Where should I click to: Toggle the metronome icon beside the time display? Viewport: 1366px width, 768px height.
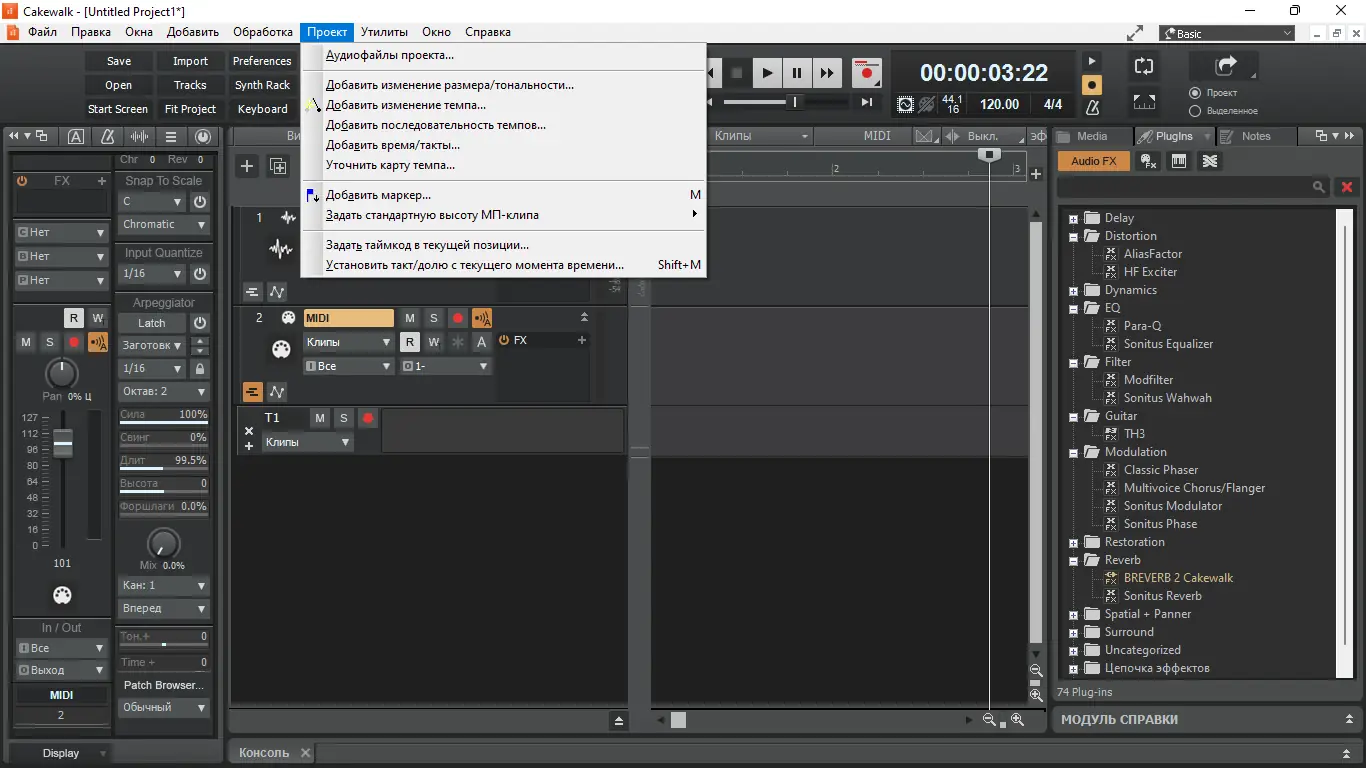tap(1092, 106)
